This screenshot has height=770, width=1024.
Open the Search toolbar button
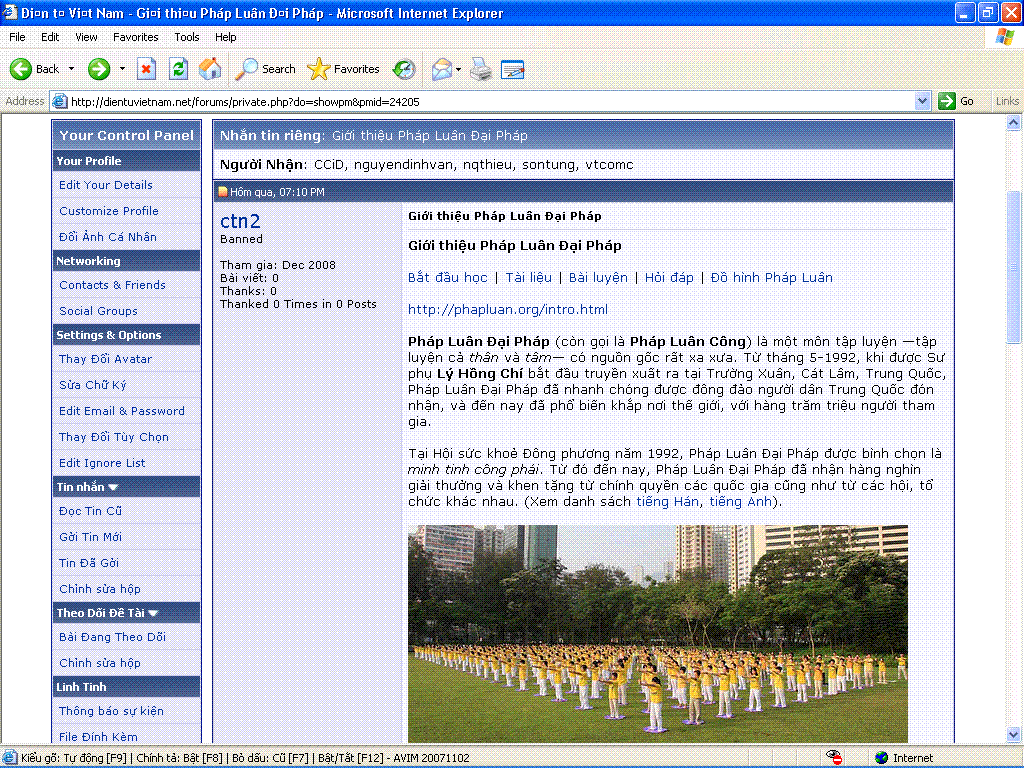click(x=266, y=69)
